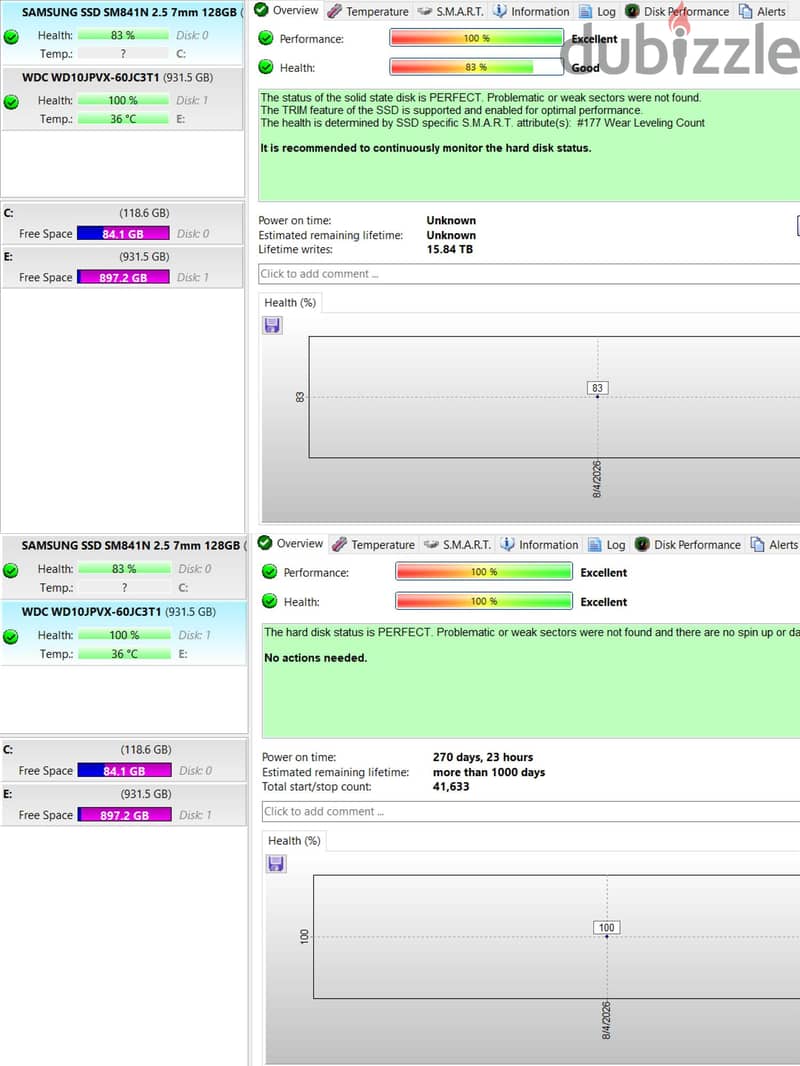Open S.M.A.R.T. tab in upper screenshot
This screenshot has height=1066, width=800.
(451, 12)
